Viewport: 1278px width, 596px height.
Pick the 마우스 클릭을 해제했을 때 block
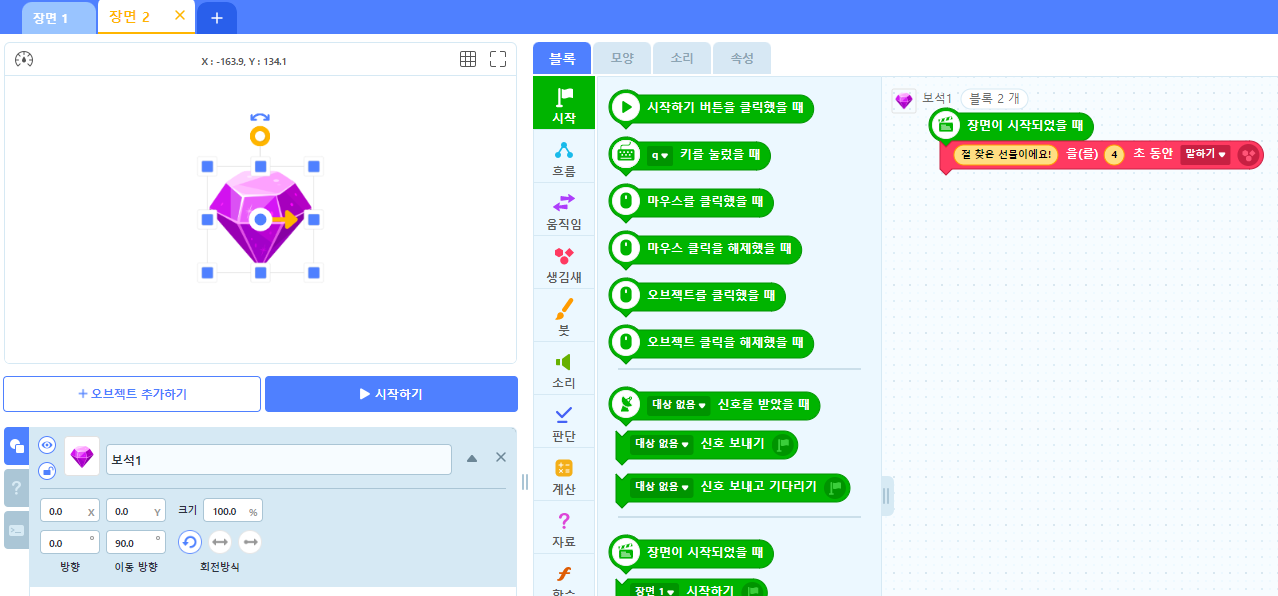[705, 248]
